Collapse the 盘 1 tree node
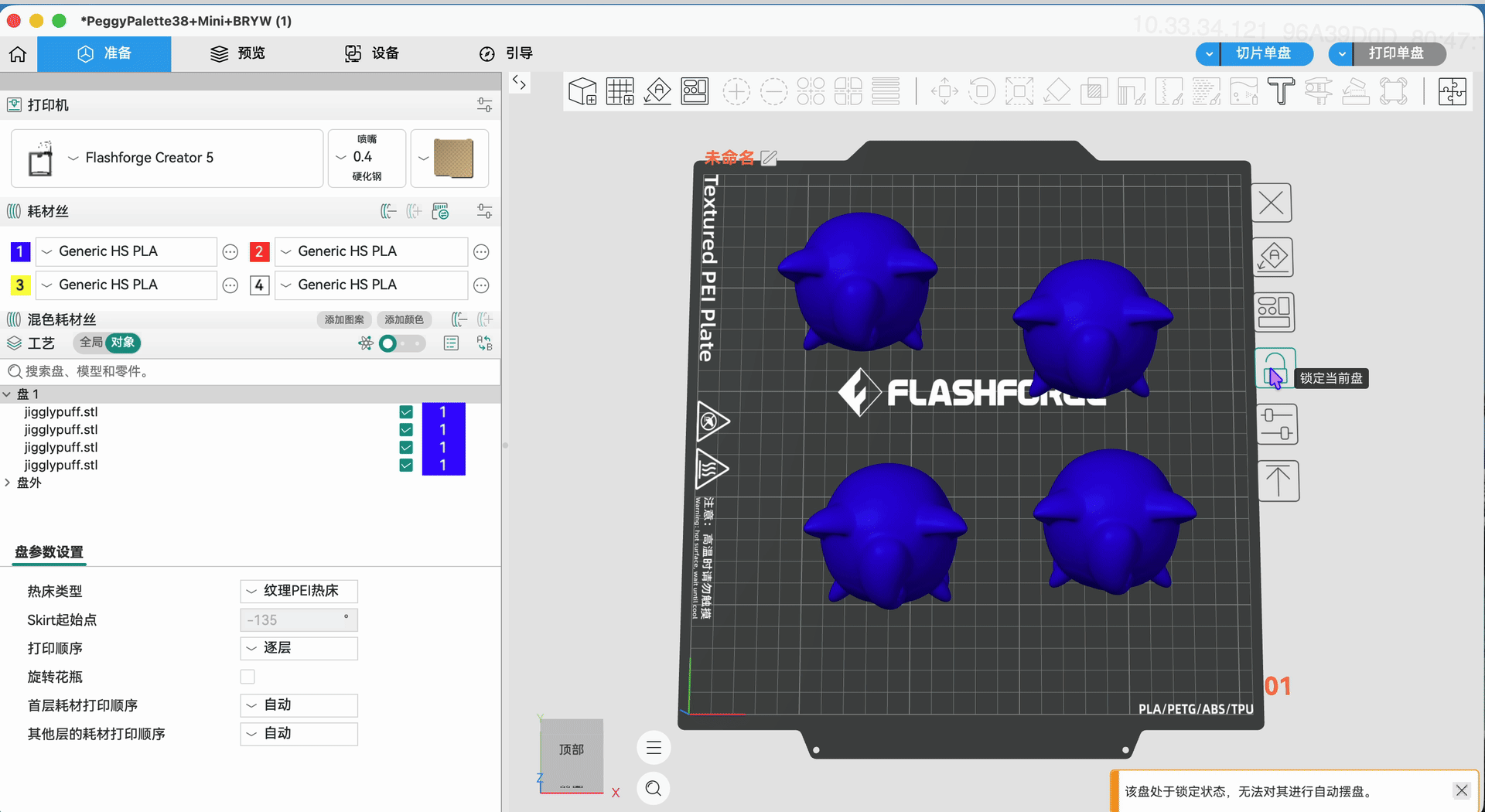Viewport: 1485px width, 812px height. [7, 394]
